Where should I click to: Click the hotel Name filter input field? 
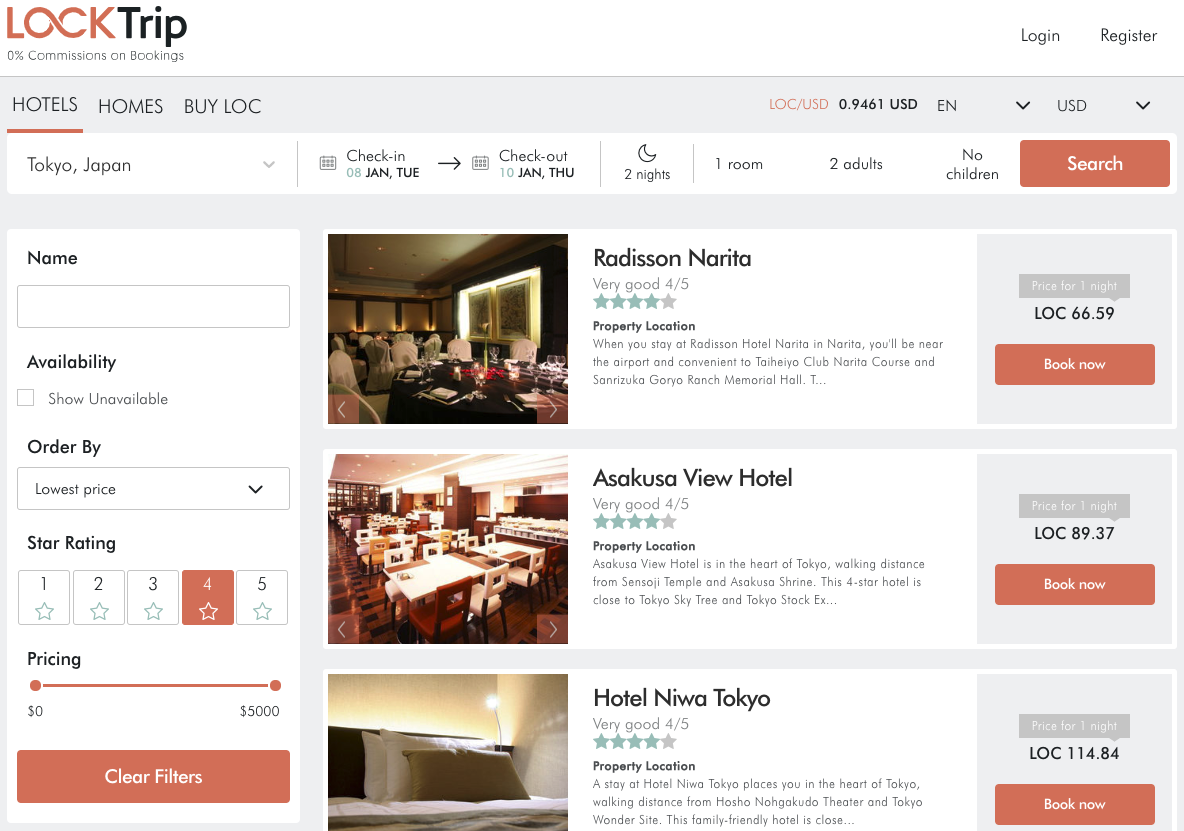click(153, 306)
